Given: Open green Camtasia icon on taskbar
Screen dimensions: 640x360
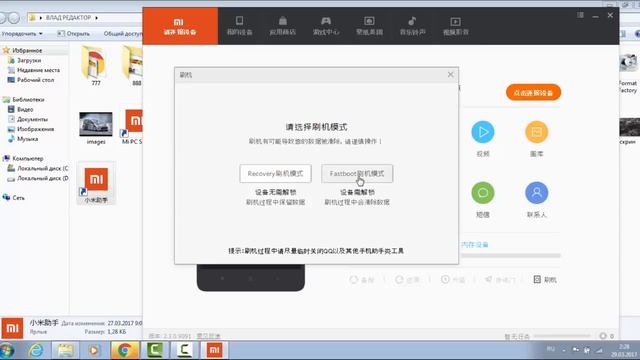Looking at the screenshot, I should pyautogui.click(x=155, y=350).
